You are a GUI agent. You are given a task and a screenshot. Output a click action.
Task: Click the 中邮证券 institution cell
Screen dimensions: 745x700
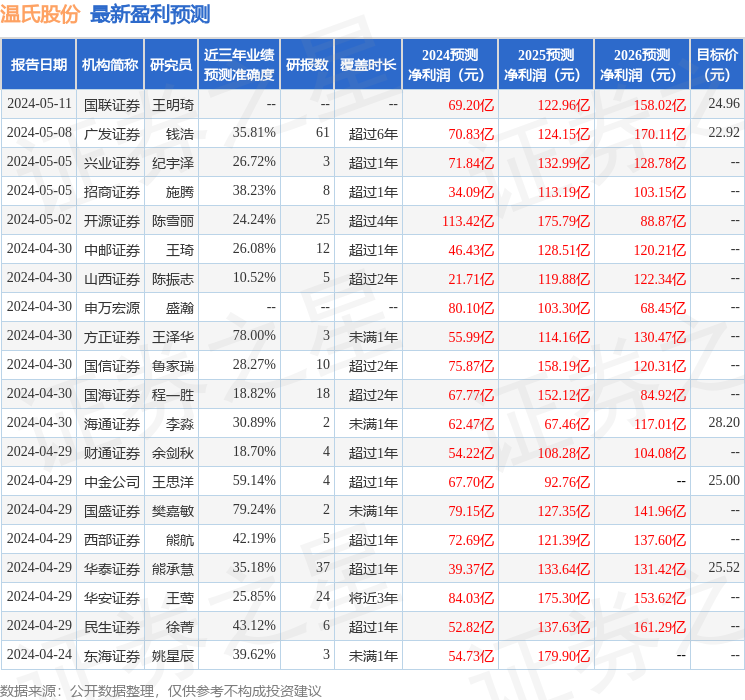tap(112, 250)
